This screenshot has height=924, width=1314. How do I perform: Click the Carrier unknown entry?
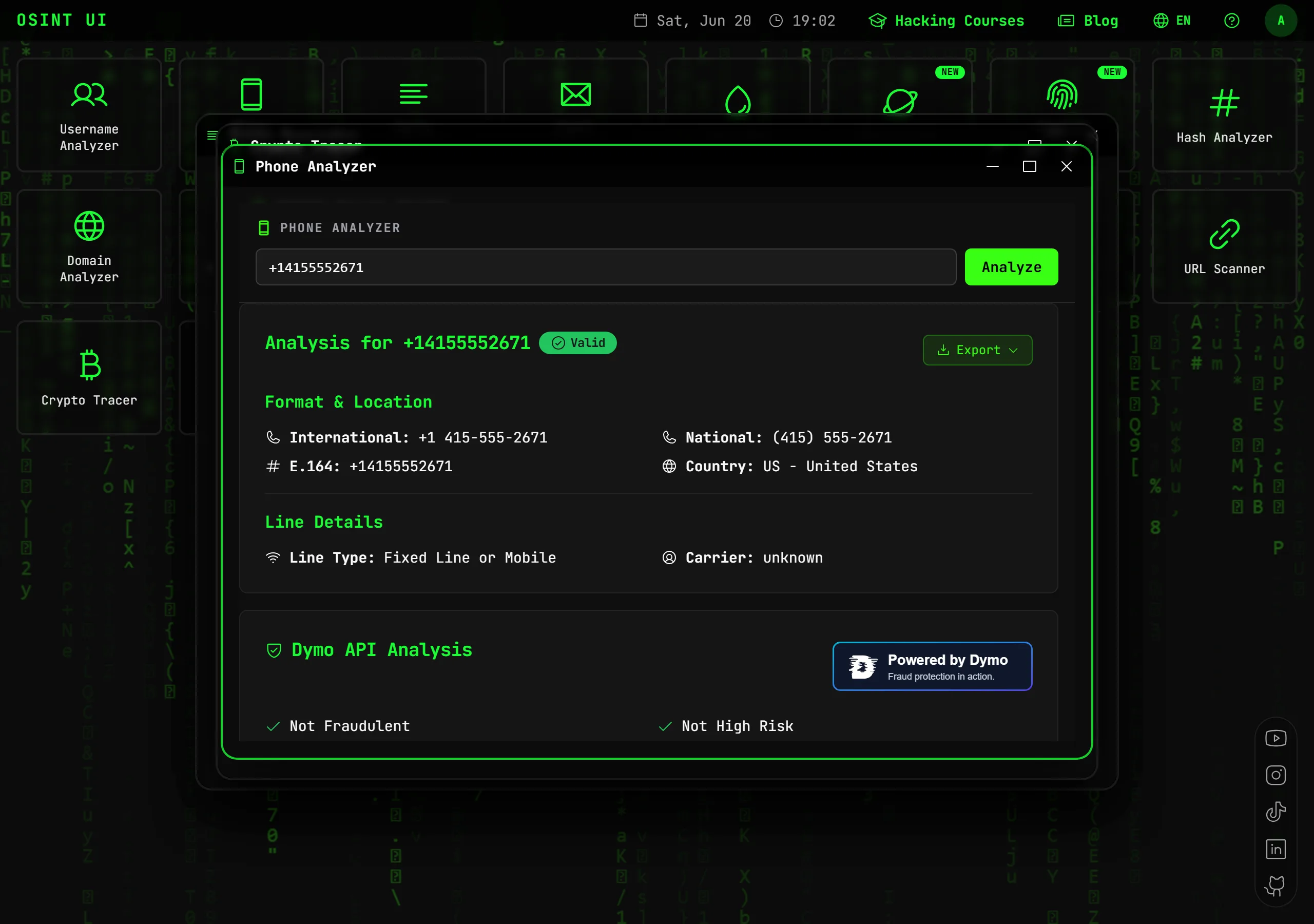pyautogui.click(x=743, y=557)
